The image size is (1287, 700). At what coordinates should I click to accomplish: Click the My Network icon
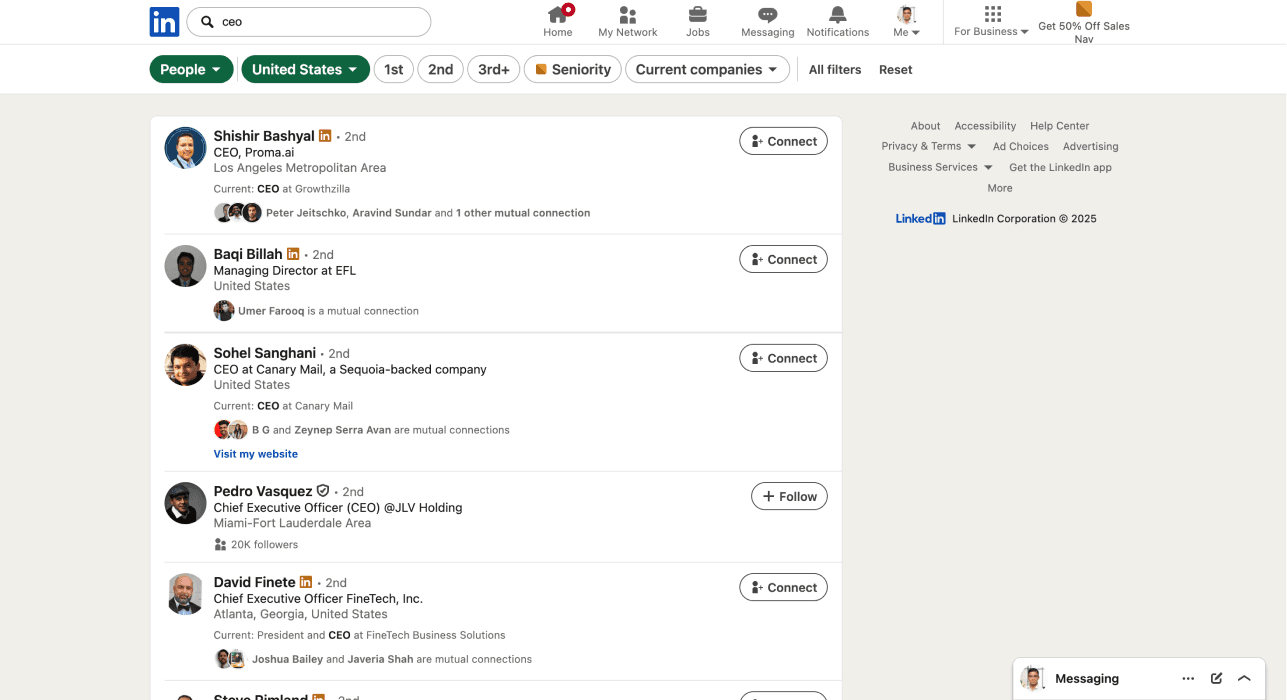(627, 15)
